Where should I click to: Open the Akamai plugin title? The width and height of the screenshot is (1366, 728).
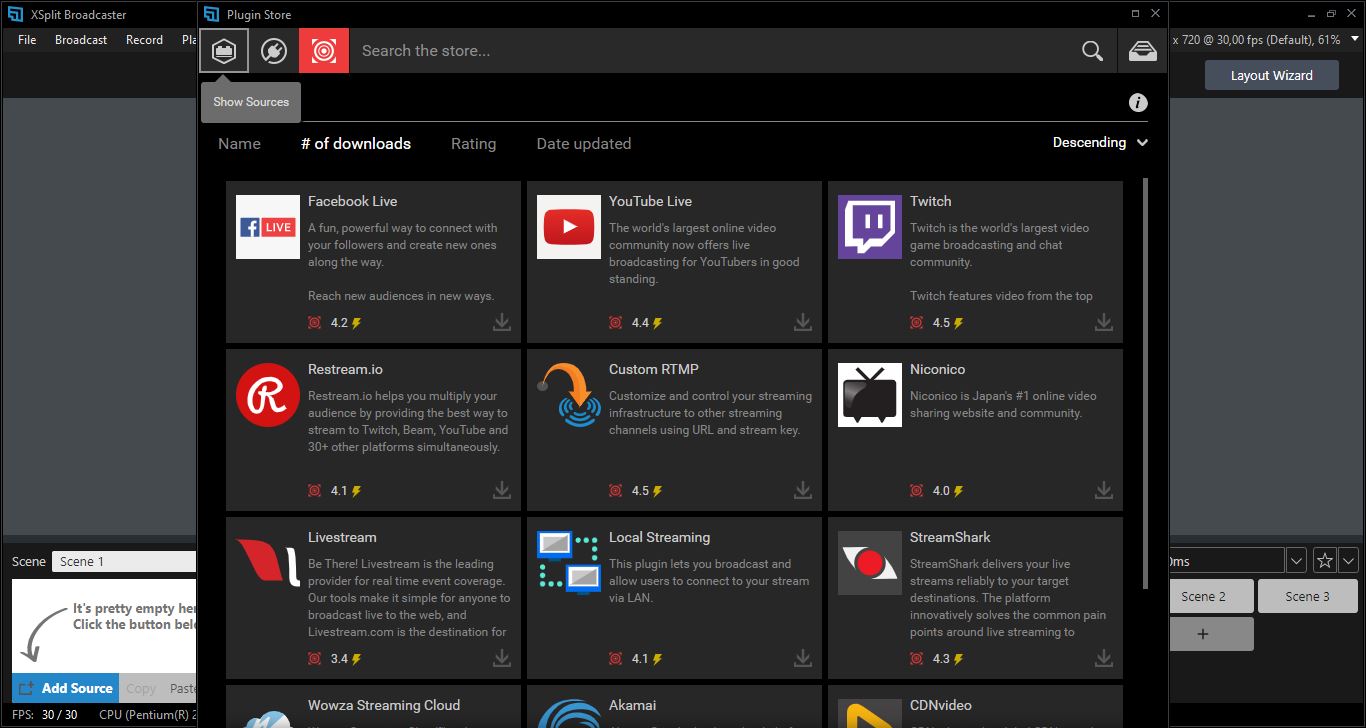point(632,705)
